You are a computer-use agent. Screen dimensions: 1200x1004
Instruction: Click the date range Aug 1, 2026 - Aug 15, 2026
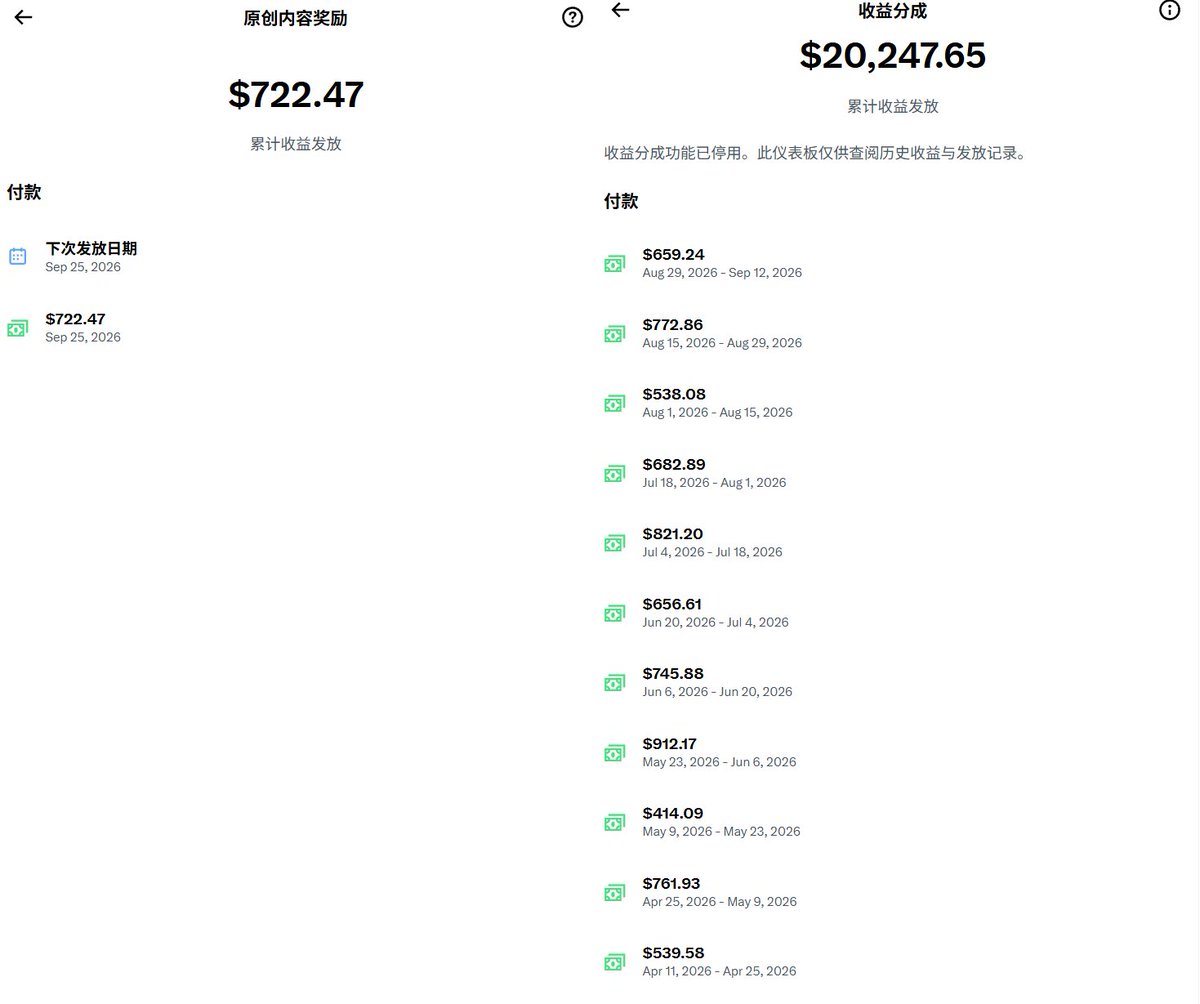pos(718,413)
